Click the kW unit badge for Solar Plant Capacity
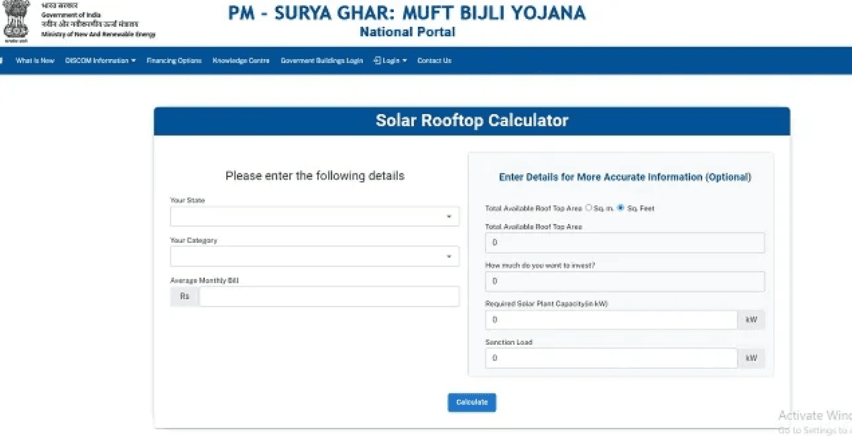 [x=751, y=320]
